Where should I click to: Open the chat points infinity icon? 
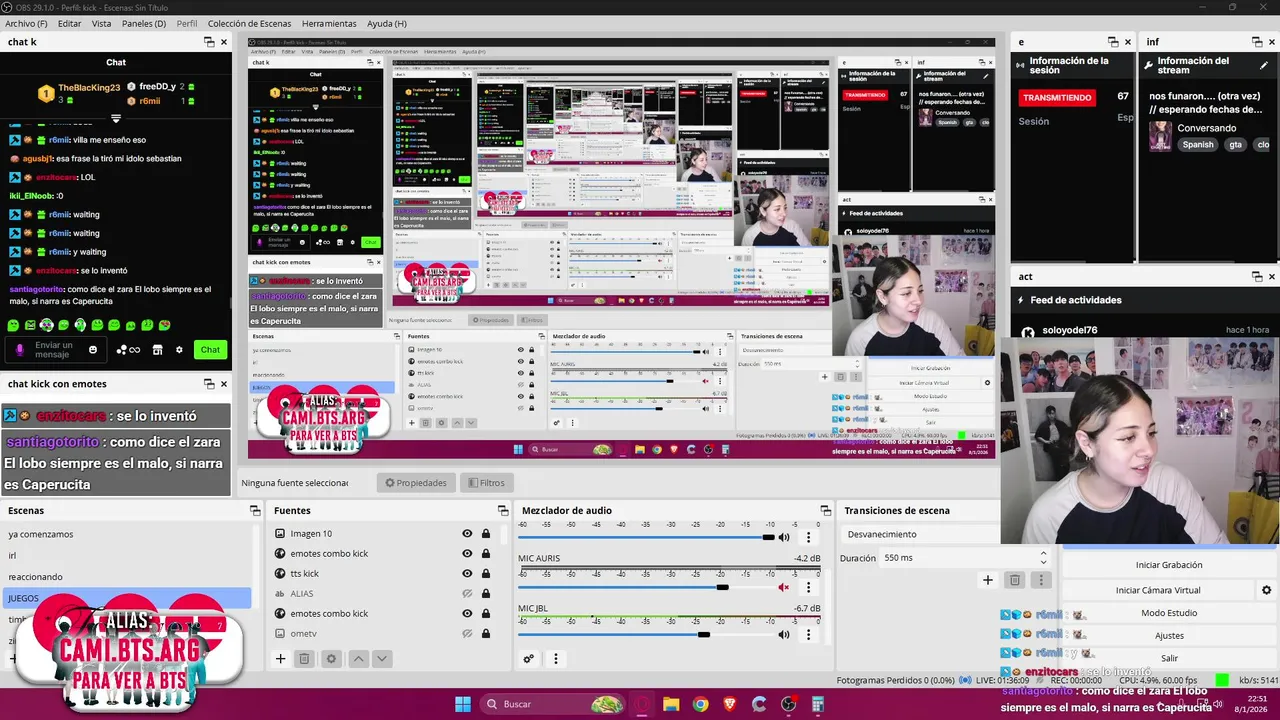[128, 349]
